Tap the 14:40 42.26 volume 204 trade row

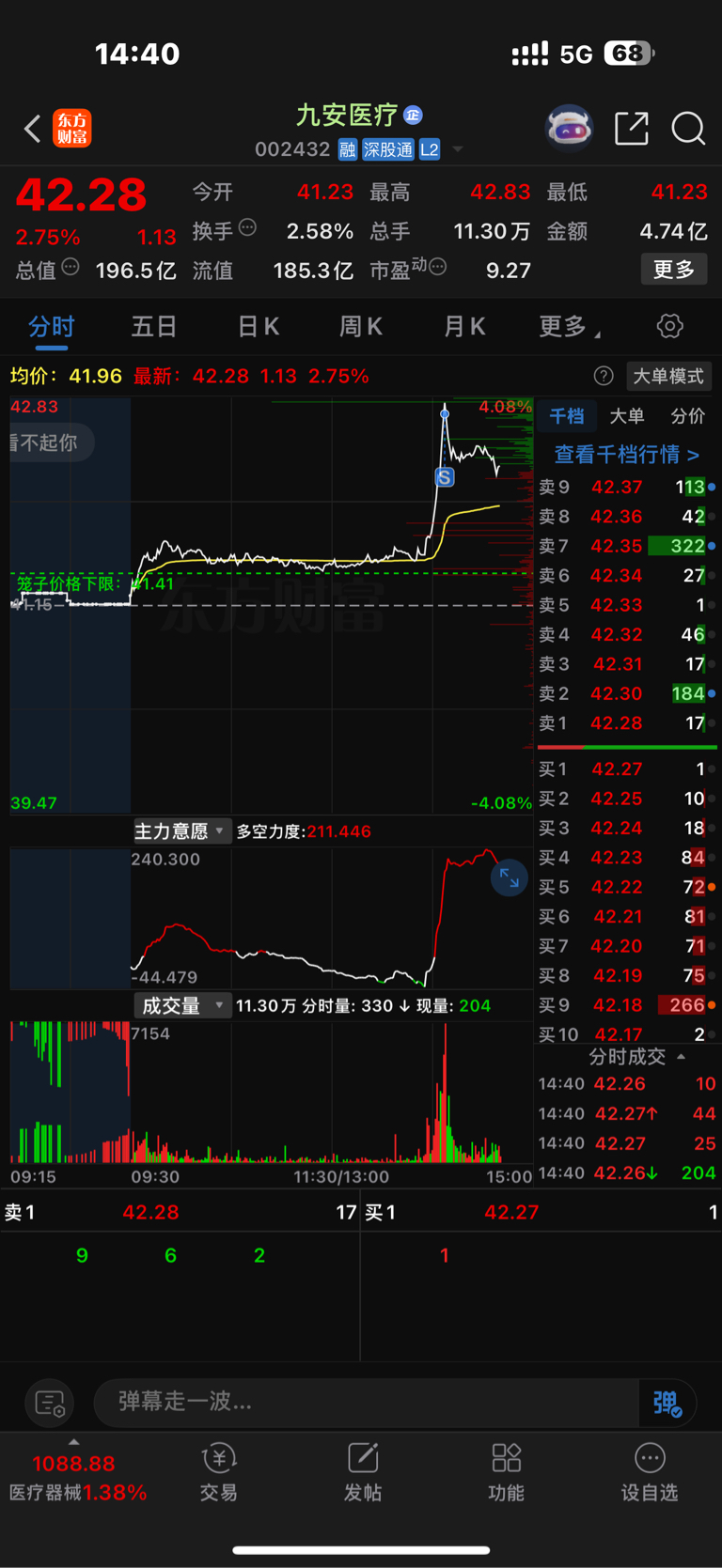(627, 1173)
